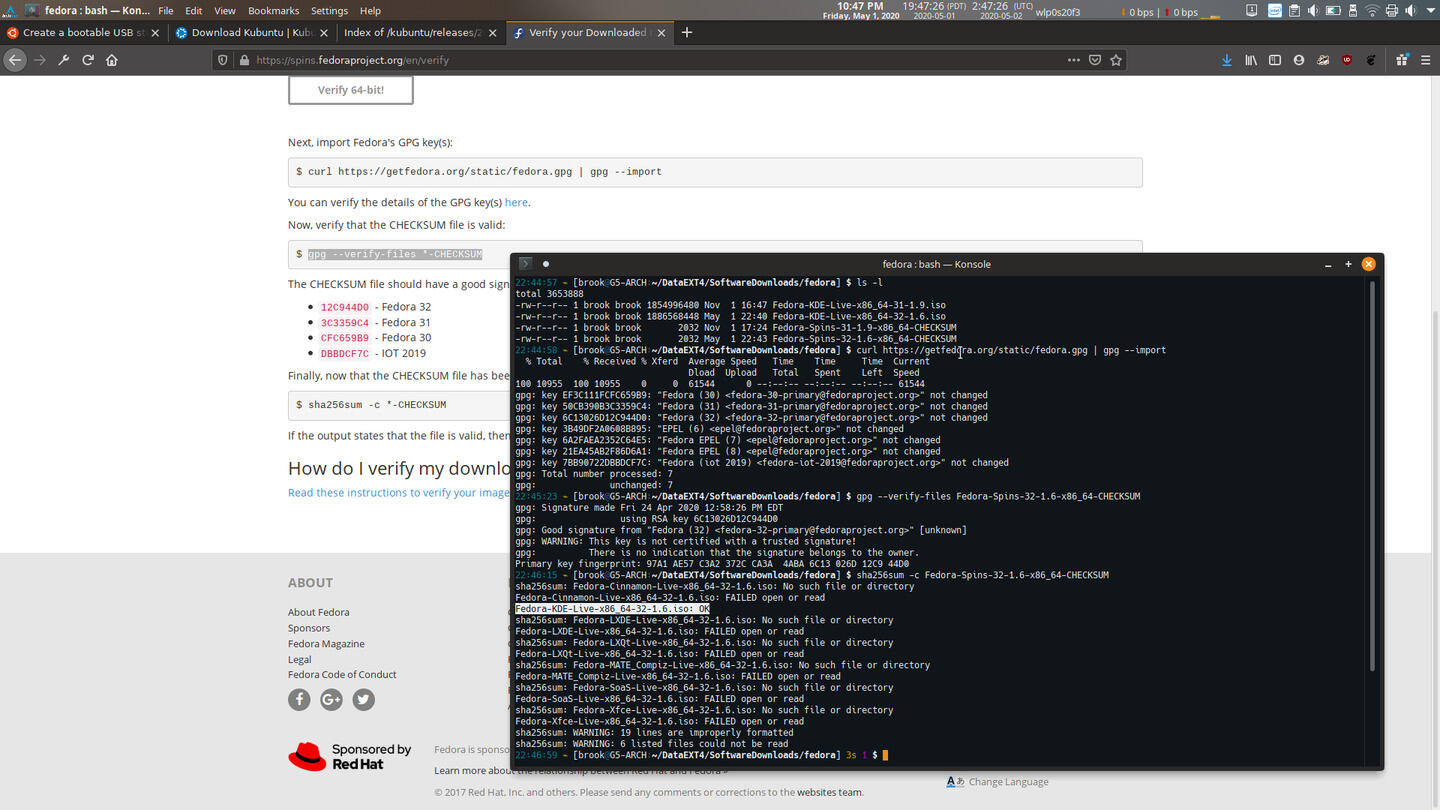Image resolution: width=1440 pixels, height=810 pixels.
Task: Open the Firefox downloads panel
Action: click(x=1227, y=60)
